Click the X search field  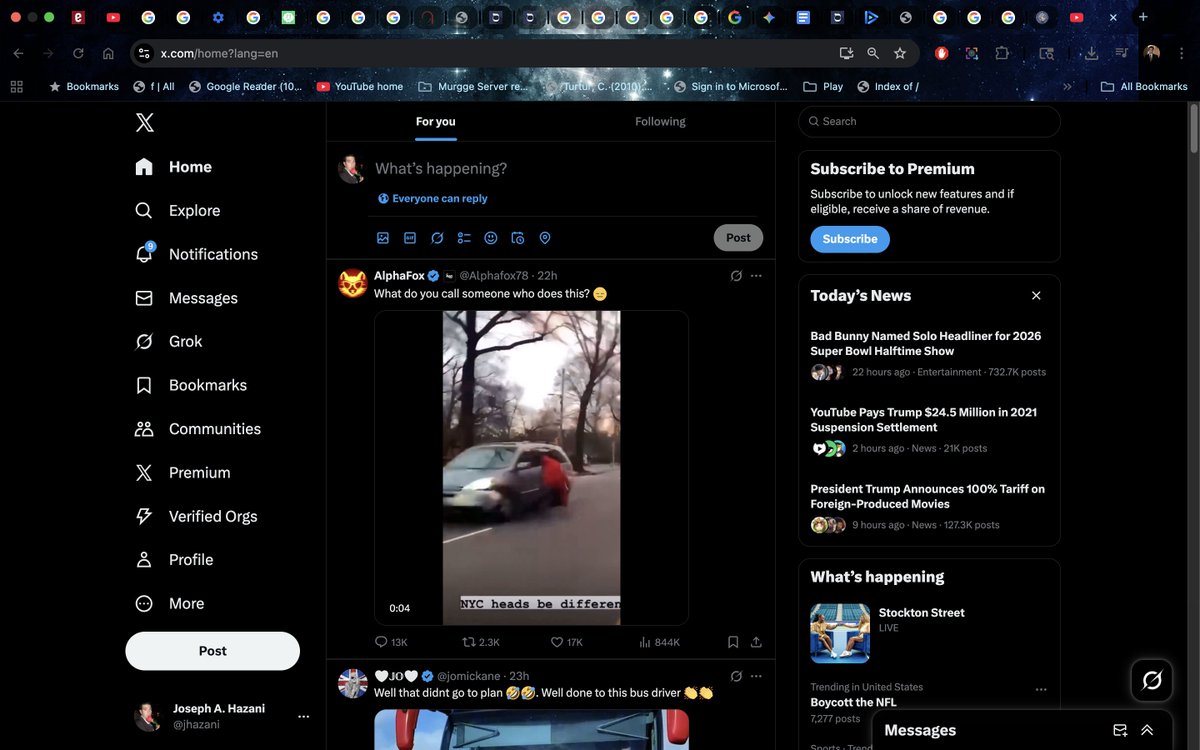click(x=929, y=121)
